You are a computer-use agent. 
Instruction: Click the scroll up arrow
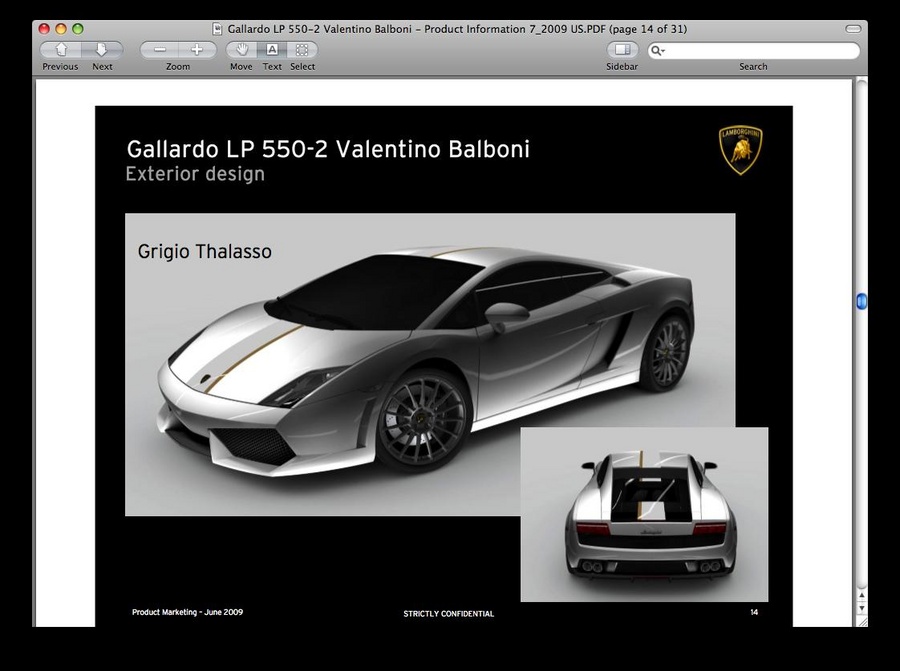(861, 594)
